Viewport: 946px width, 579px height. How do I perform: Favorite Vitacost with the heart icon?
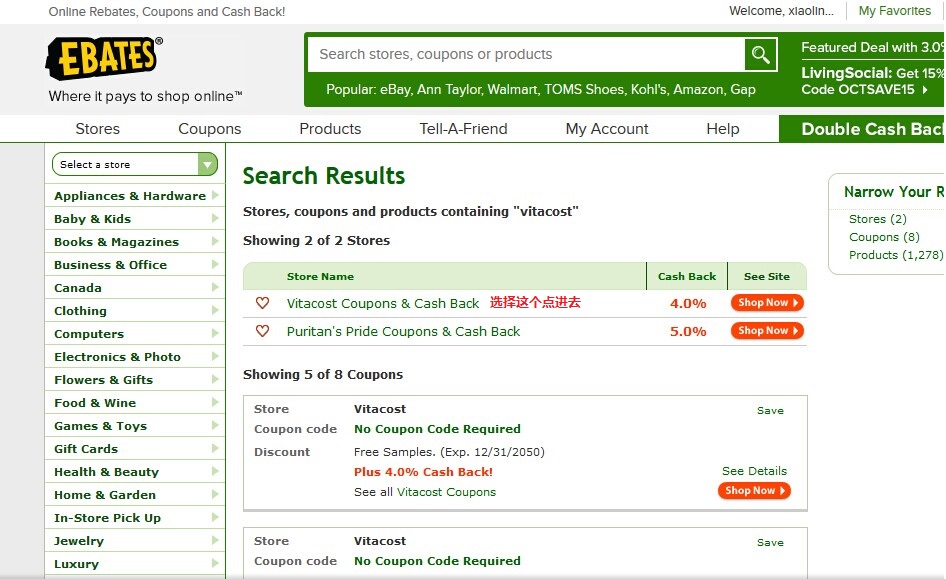(x=263, y=303)
